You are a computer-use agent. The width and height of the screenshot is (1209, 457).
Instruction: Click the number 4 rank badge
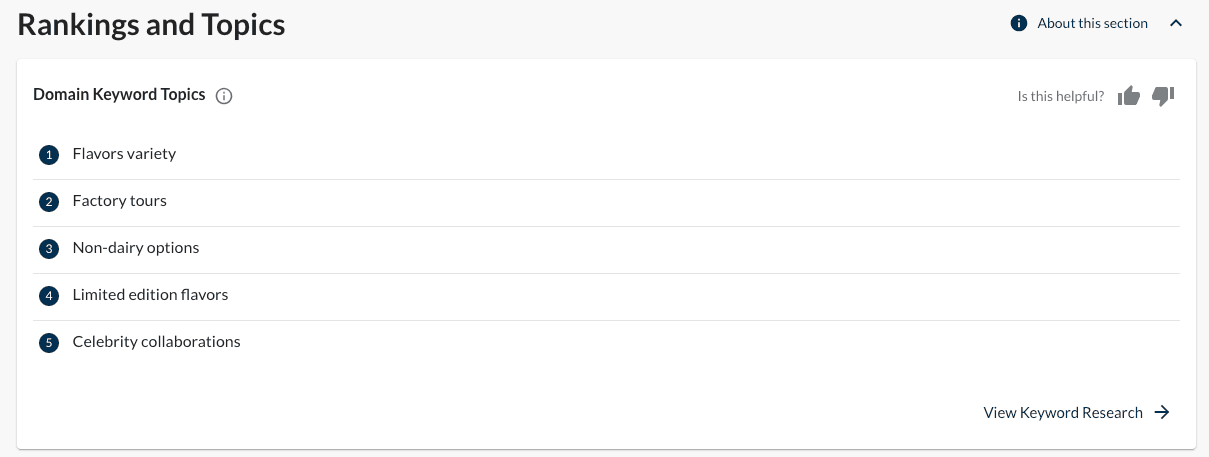pyautogui.click(x=49, y=296)
